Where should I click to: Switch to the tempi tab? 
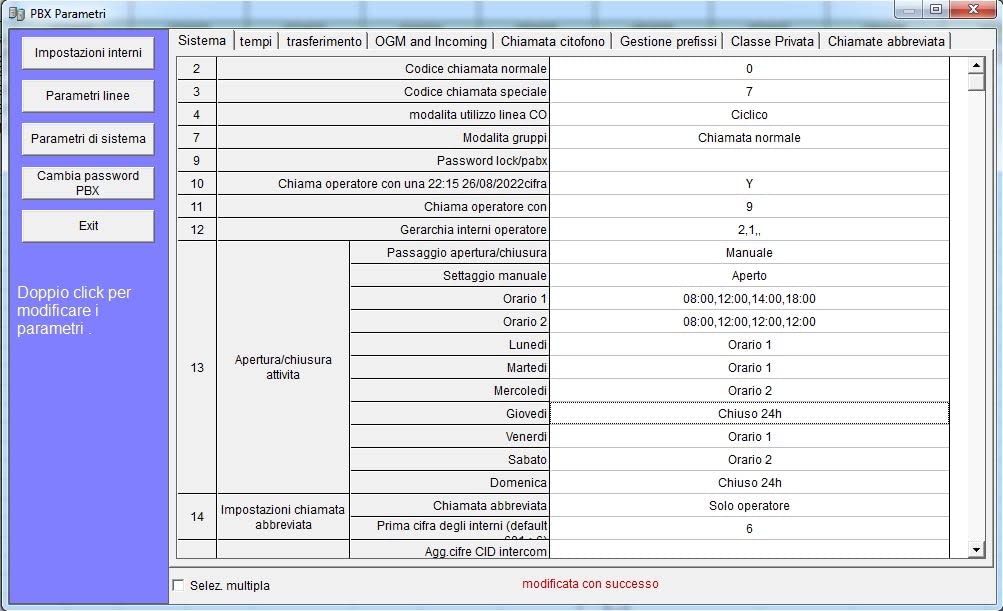pos(256,42)
